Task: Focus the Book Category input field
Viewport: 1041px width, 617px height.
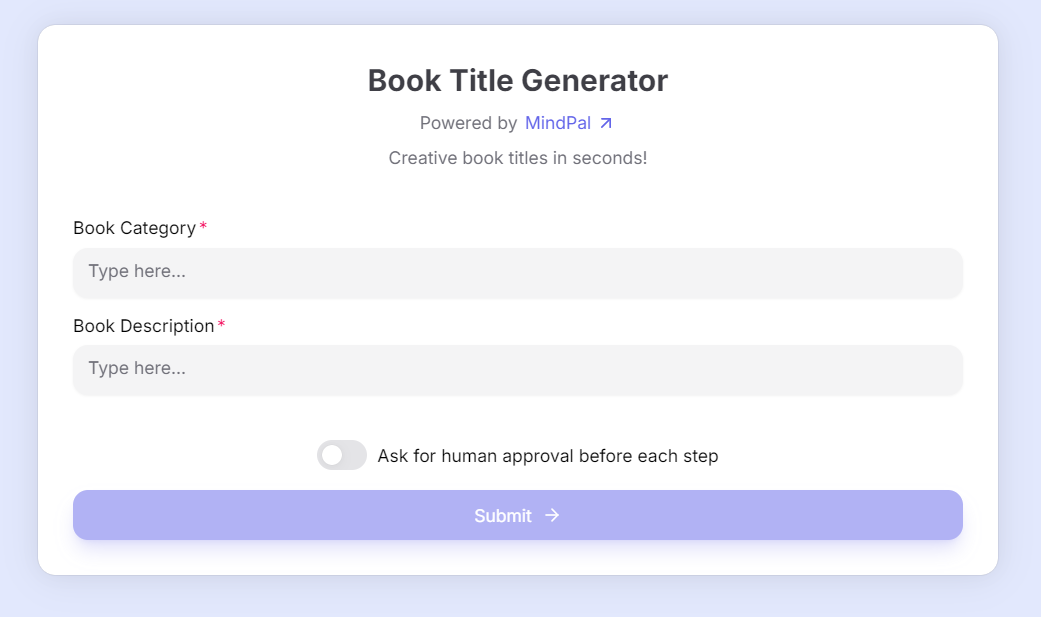Action: pyautogui.click(x=517, y=272)
